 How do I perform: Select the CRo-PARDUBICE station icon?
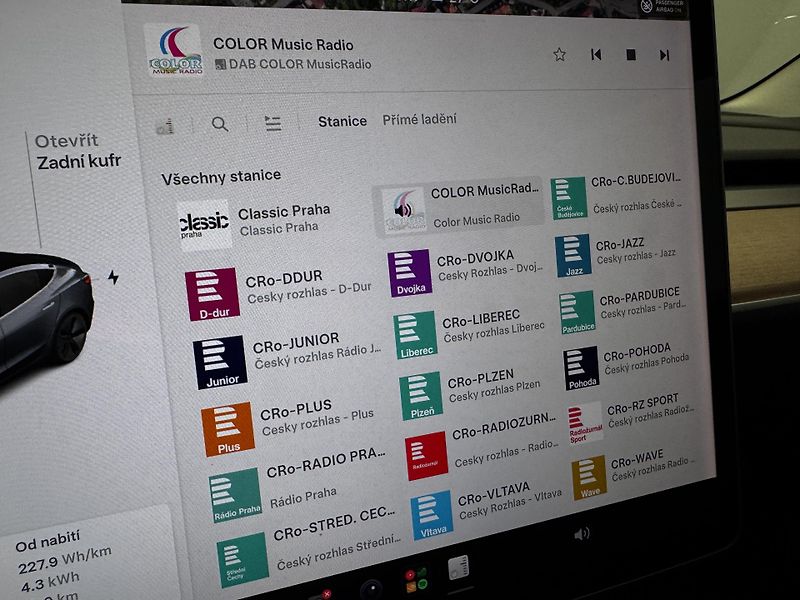click(x=577, y=312)
